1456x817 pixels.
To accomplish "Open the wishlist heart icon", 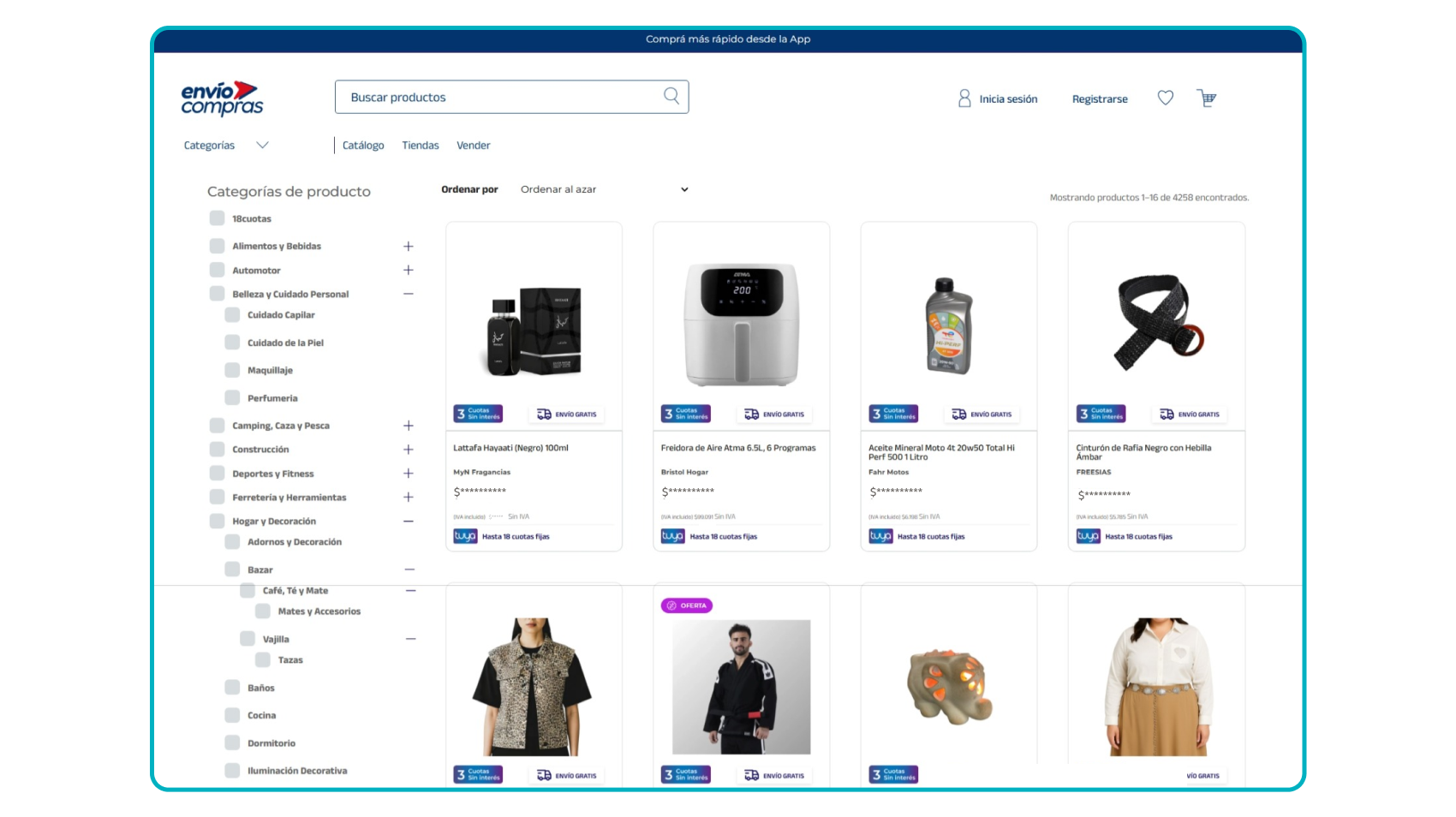I will pos(1166,98).
